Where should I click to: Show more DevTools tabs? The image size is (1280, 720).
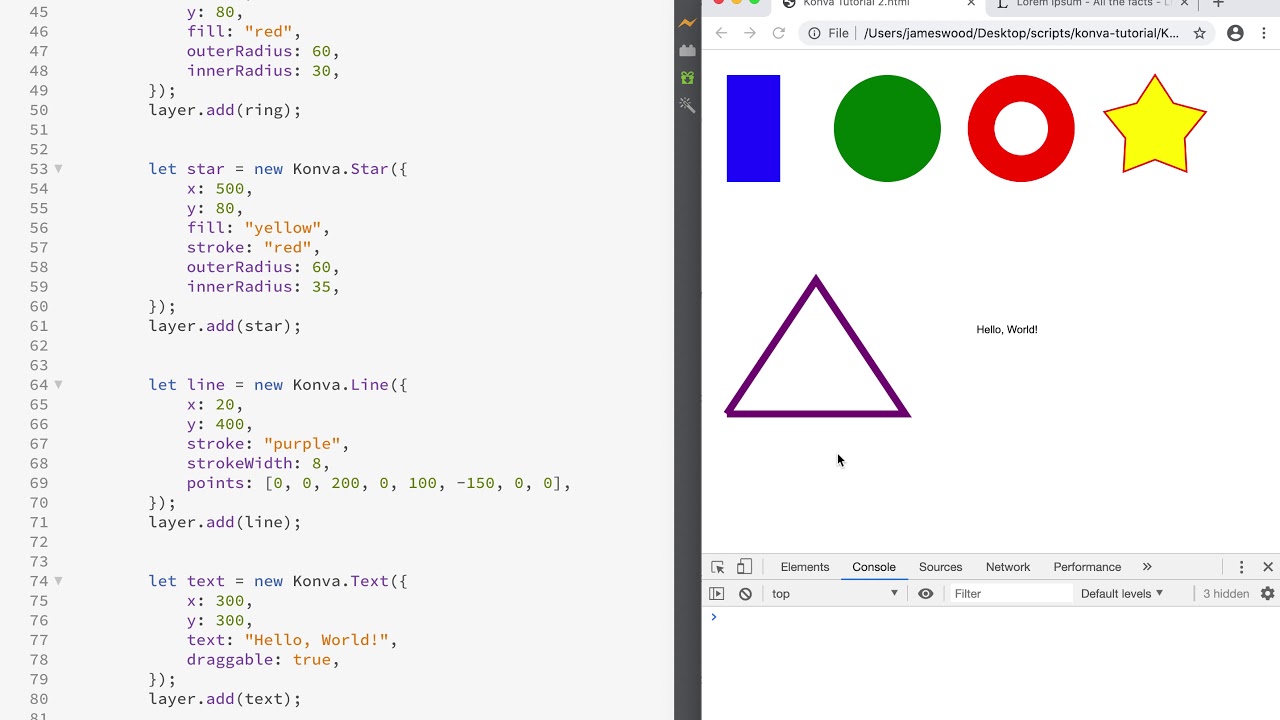pyautogui.click(x=1147, y=567)
